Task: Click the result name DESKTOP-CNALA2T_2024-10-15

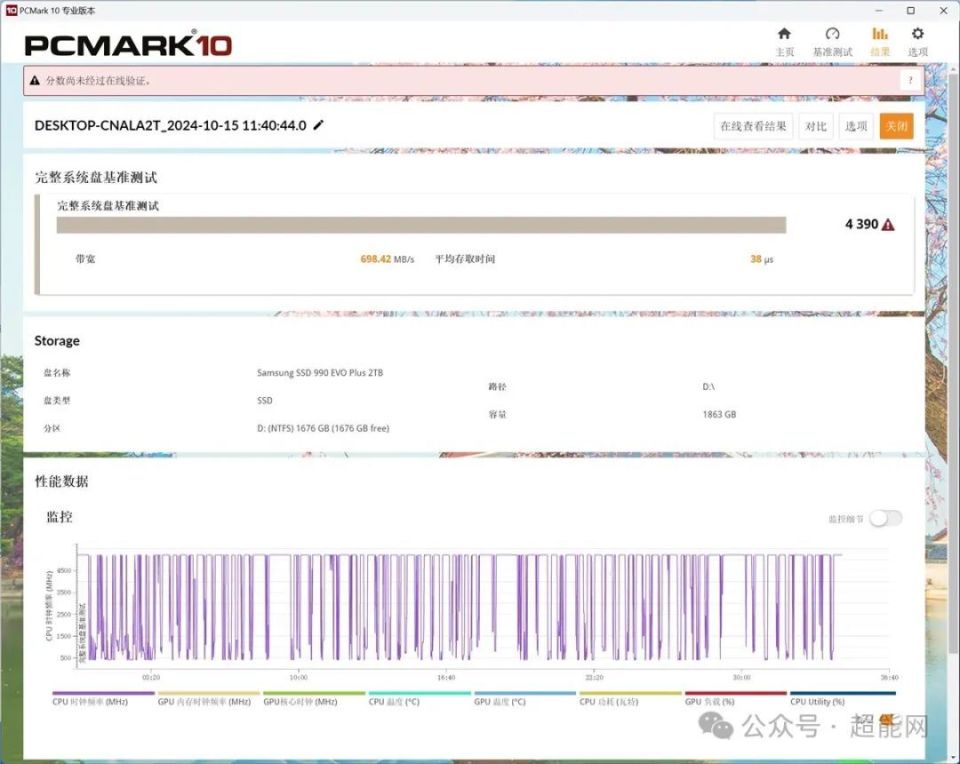Action: coord(170,125)
